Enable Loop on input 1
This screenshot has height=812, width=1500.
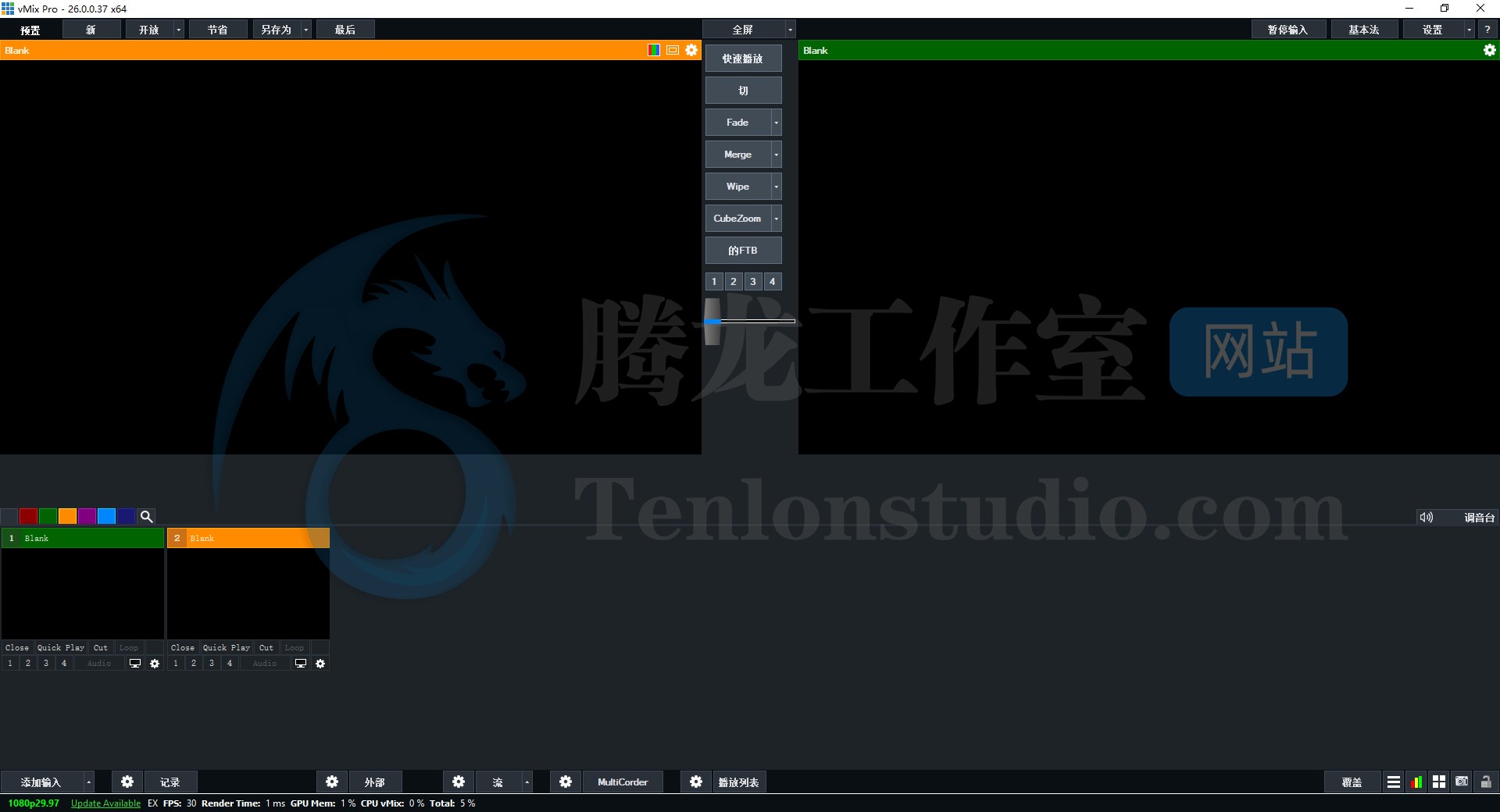tap(129, 648)
